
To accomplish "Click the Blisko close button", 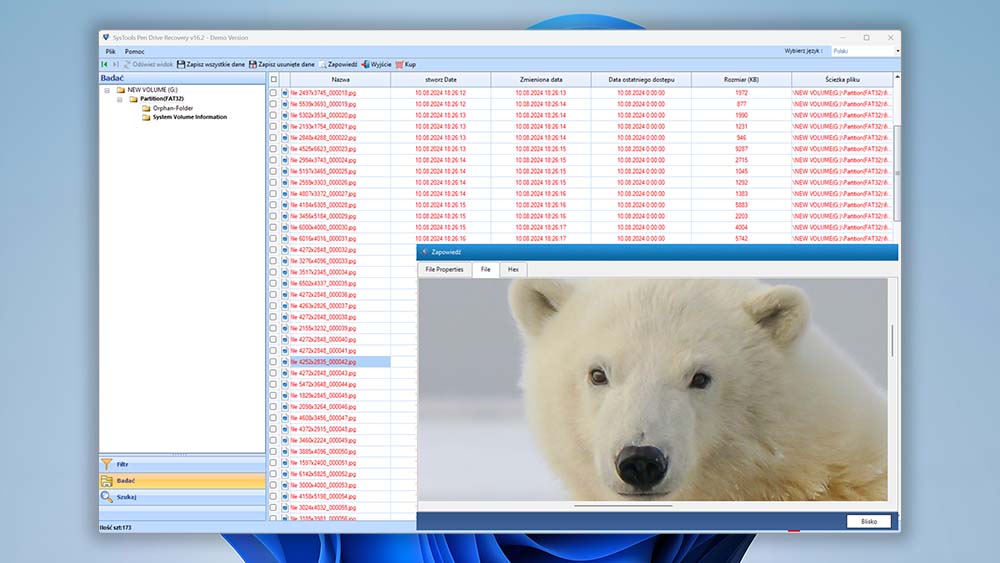I will 869,522.
